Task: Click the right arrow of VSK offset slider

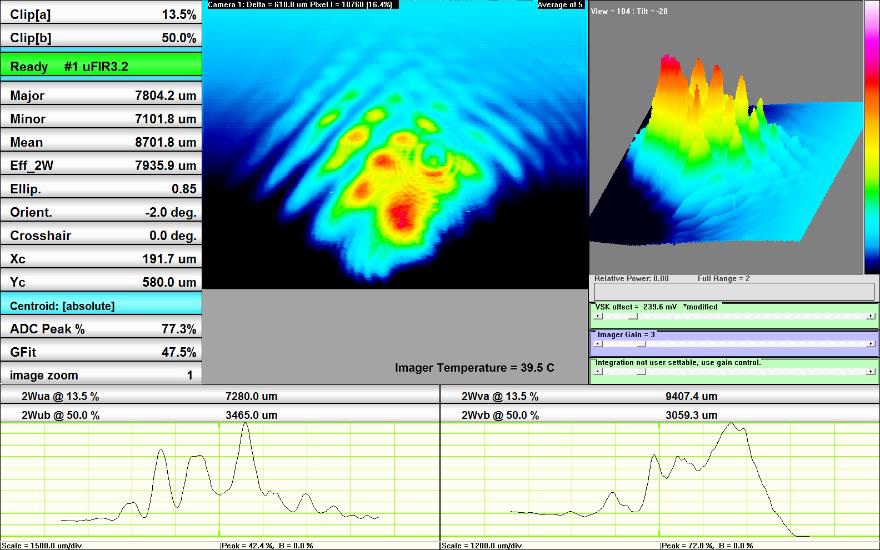Action: (873, 315)
